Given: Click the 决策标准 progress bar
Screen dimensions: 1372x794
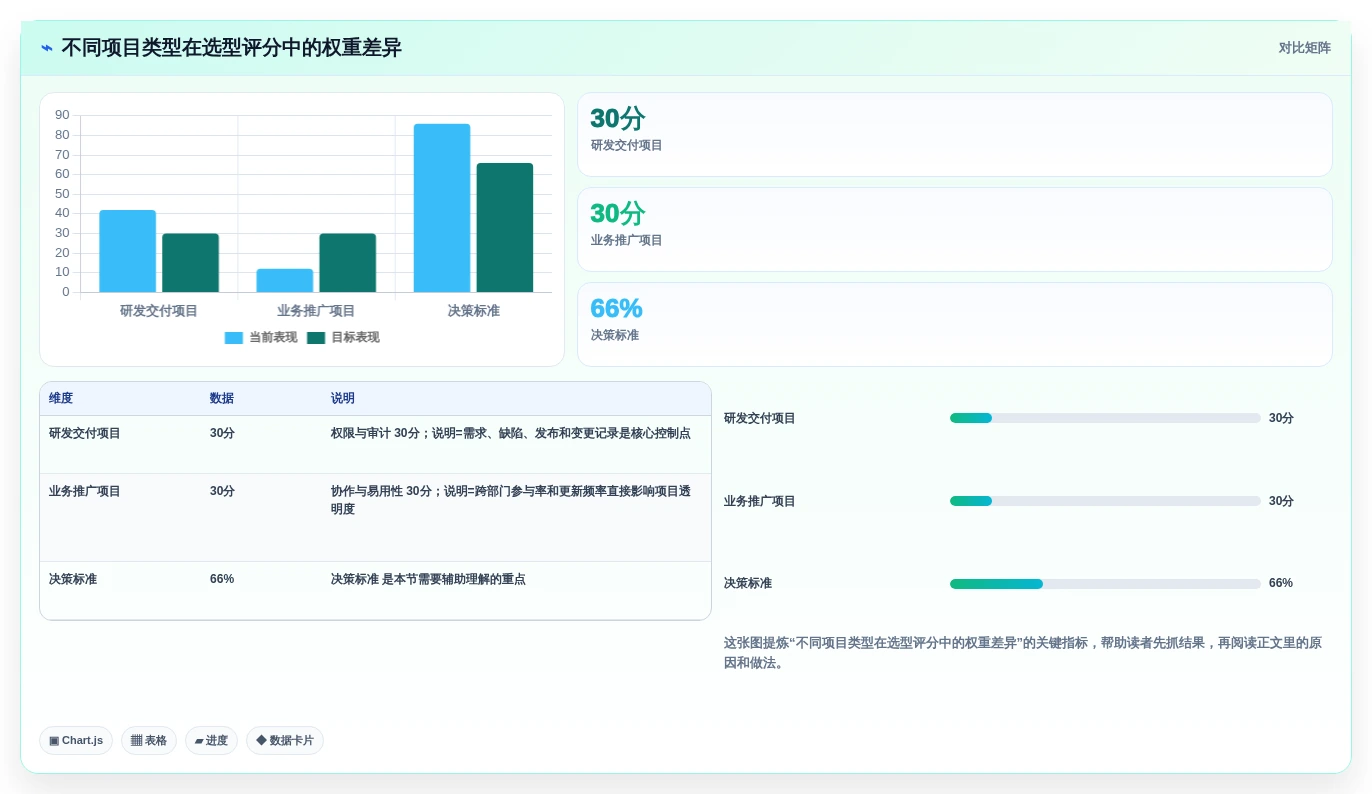Looking at the screenshot, I should point(1105,584).
